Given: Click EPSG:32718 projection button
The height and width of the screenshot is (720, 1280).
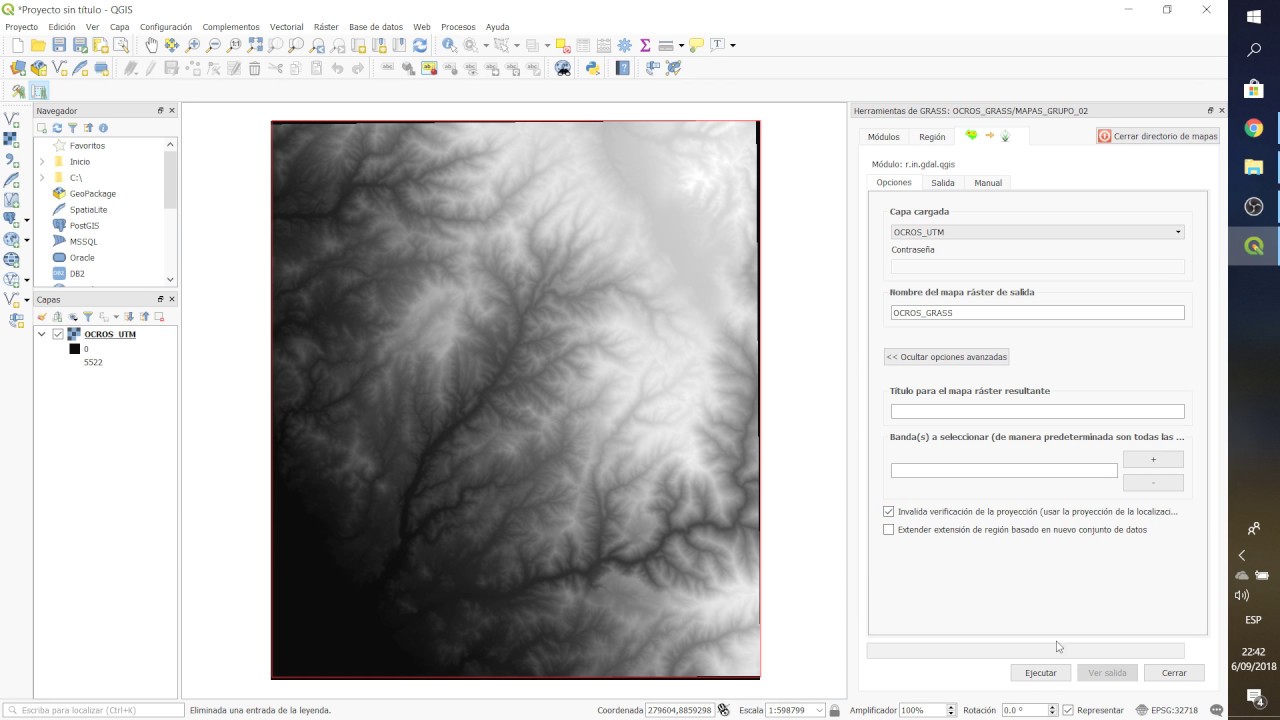Looking at the screenshot, I should [x=1168, y=710].
